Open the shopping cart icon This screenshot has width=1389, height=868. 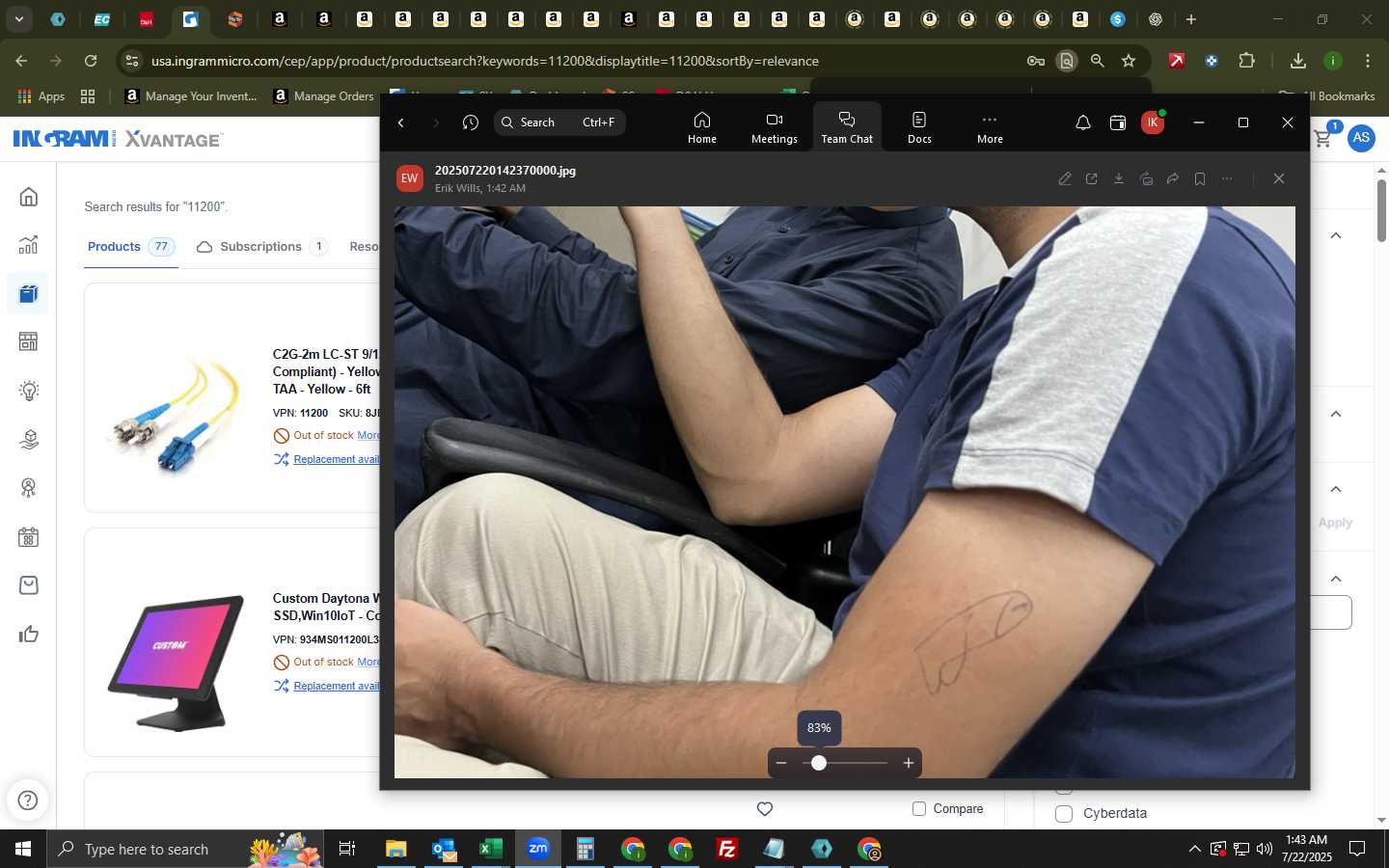[1323, 138]
